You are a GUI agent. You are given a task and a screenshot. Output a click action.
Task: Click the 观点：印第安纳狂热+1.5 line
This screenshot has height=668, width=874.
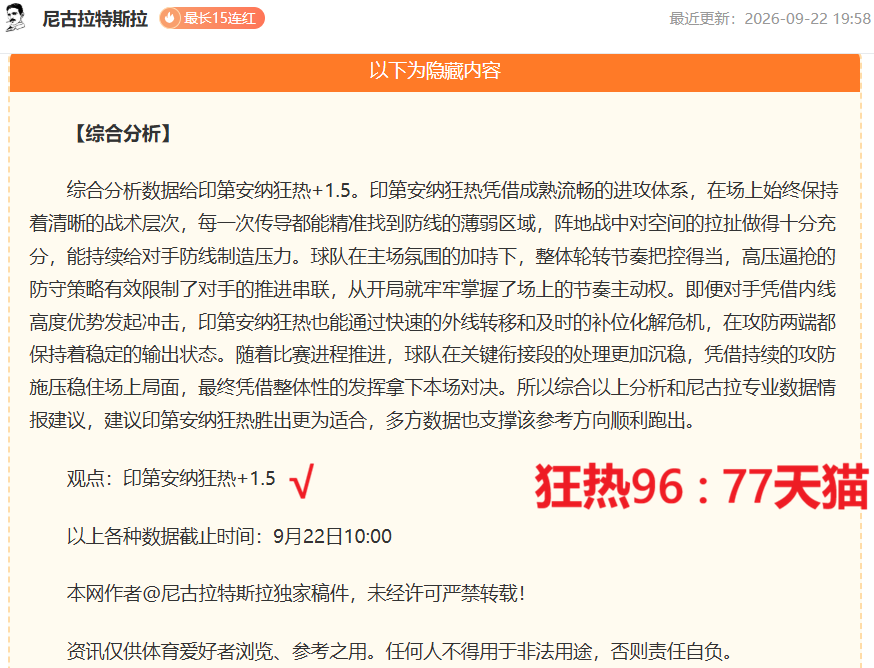point(171,478)
